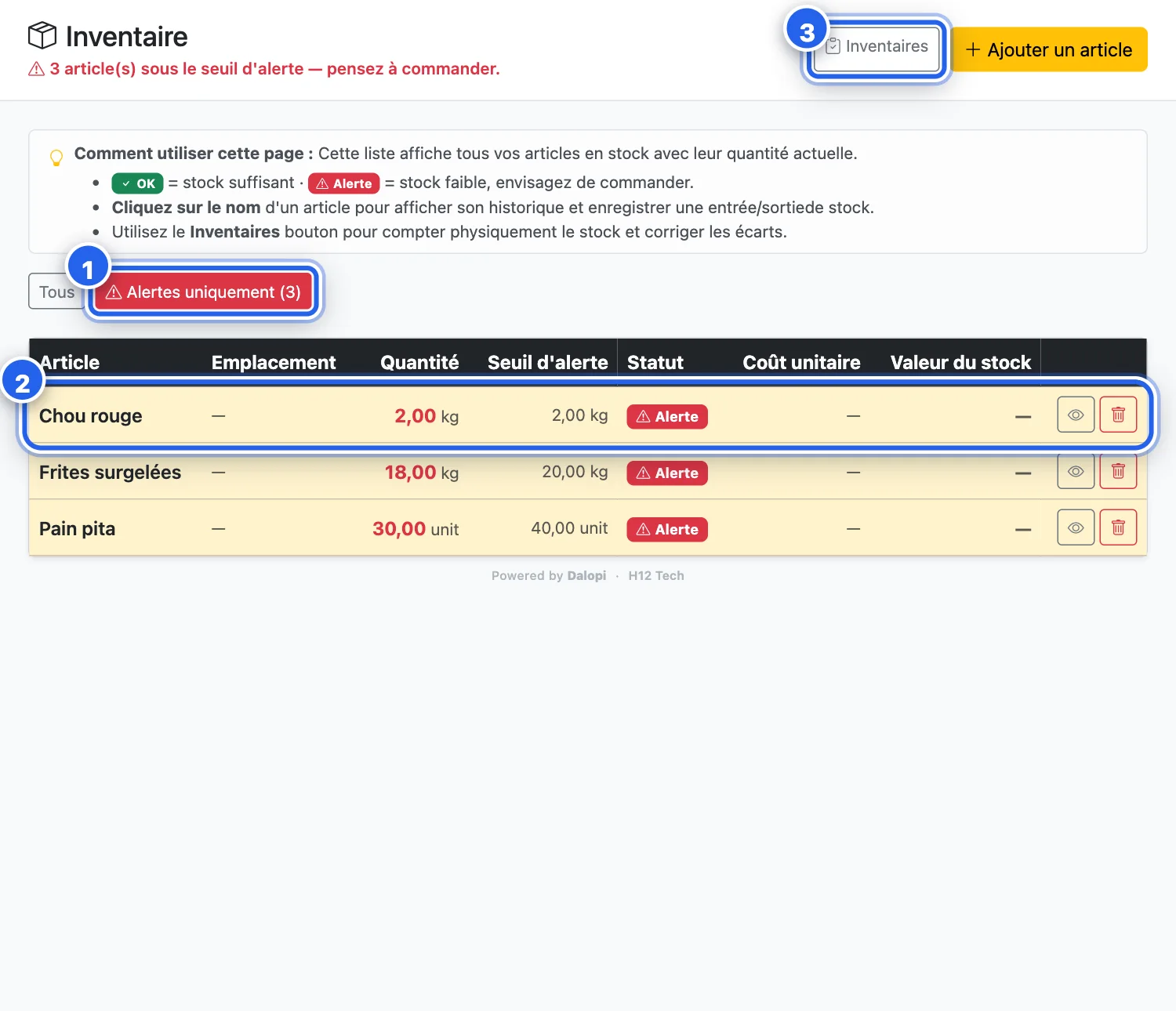Viewport: 1176px width, 1011px height.
Task: Click the lightbulb tip icon
Action: [x=56, y=158]
